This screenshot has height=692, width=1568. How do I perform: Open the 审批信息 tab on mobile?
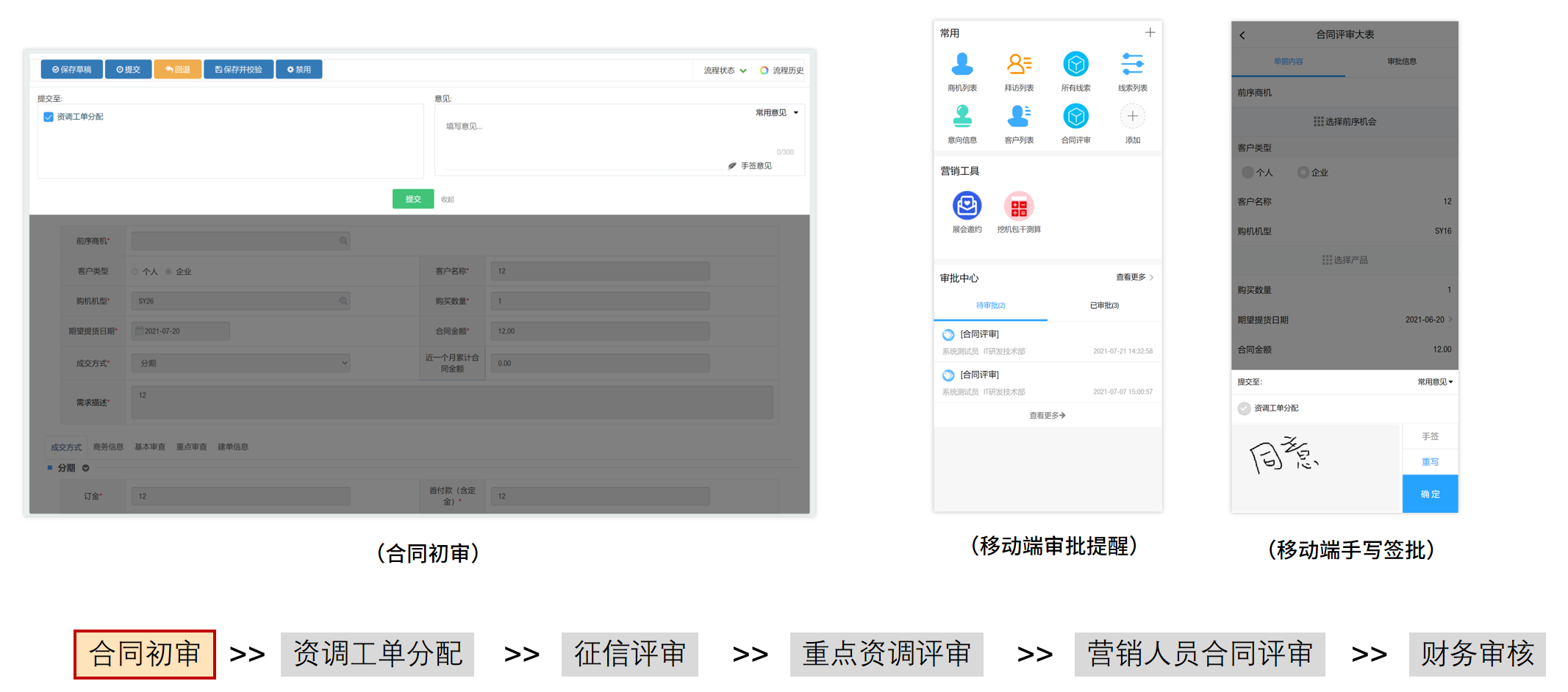(x=1403, y=62)
